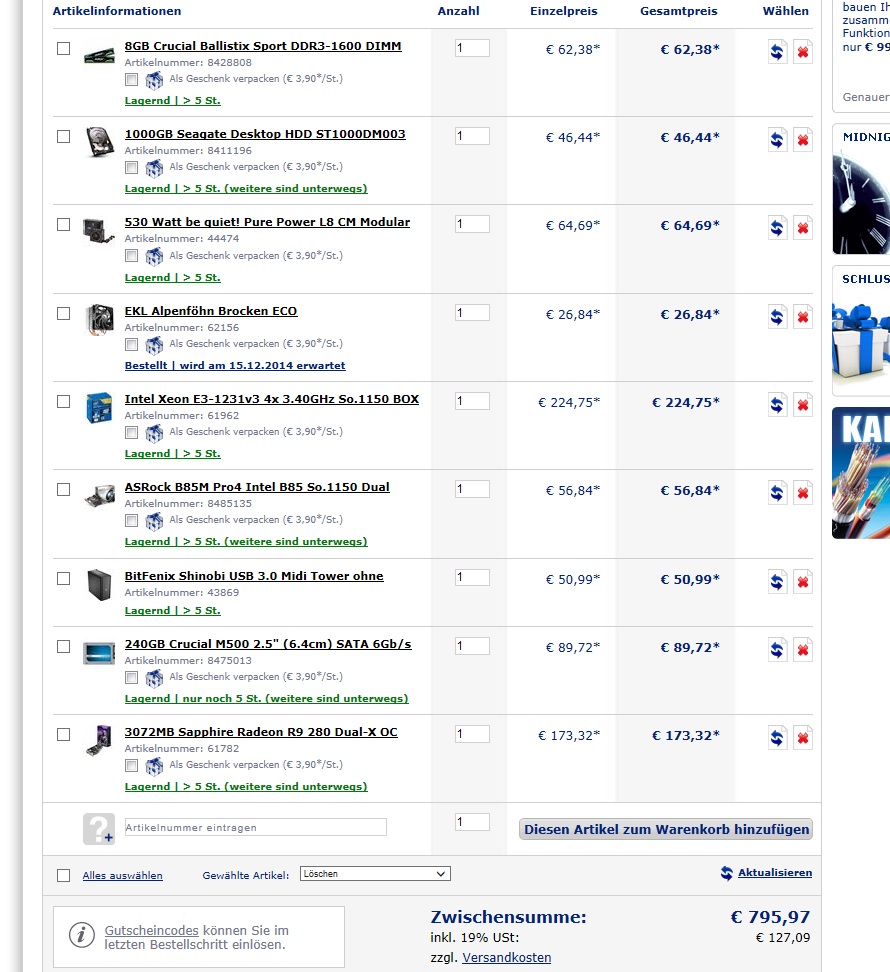Open 8GB Crucial Ballistix Sport product link
This screenshot has height=972, width=890.
click(x=263, y=46)
